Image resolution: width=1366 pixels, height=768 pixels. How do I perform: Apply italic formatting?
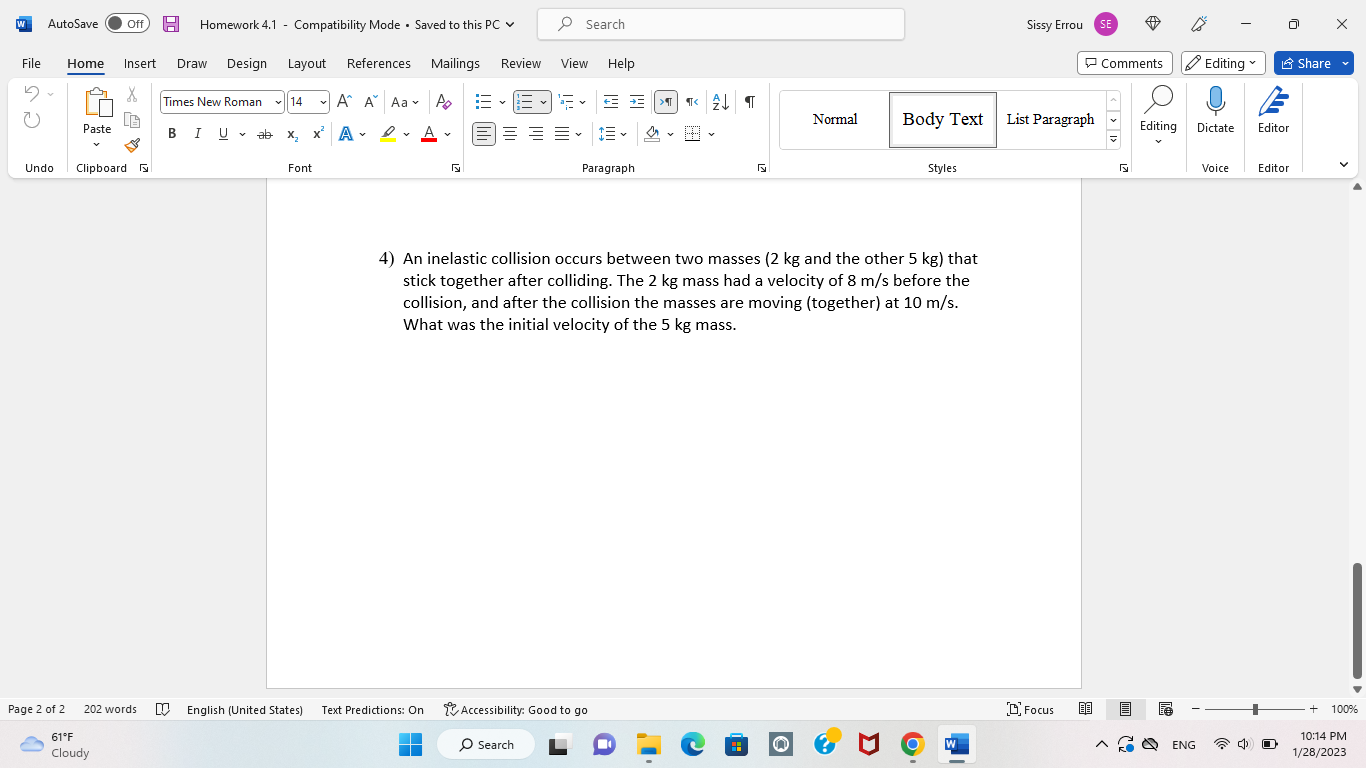pyautogui.click(x=197, y=133)
